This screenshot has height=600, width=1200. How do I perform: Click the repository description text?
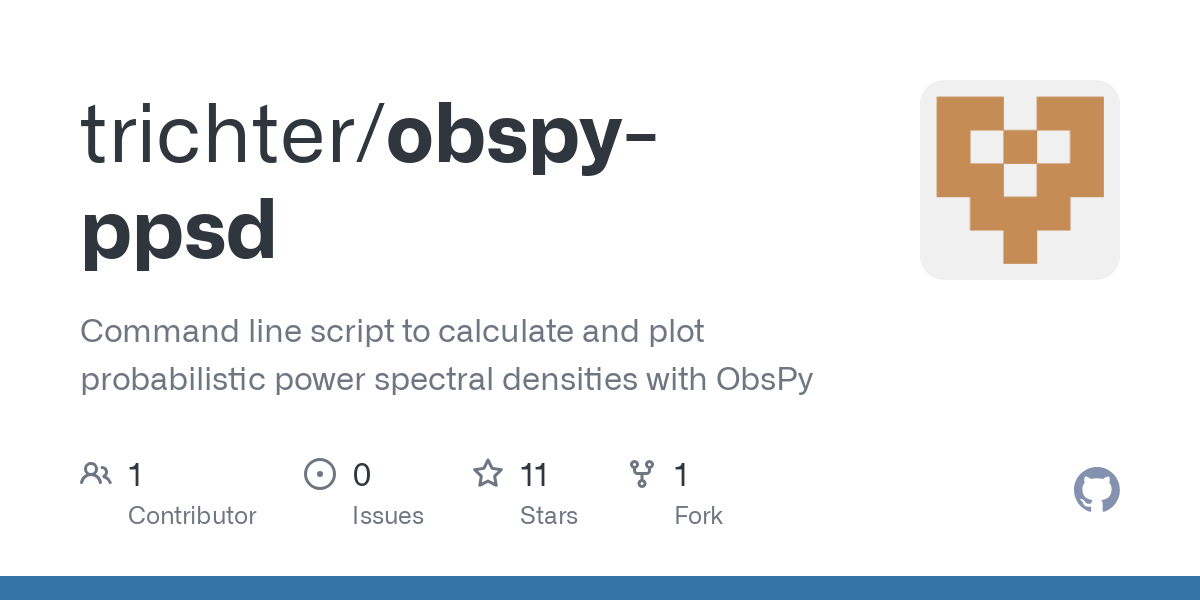click(x=447, y=355)
